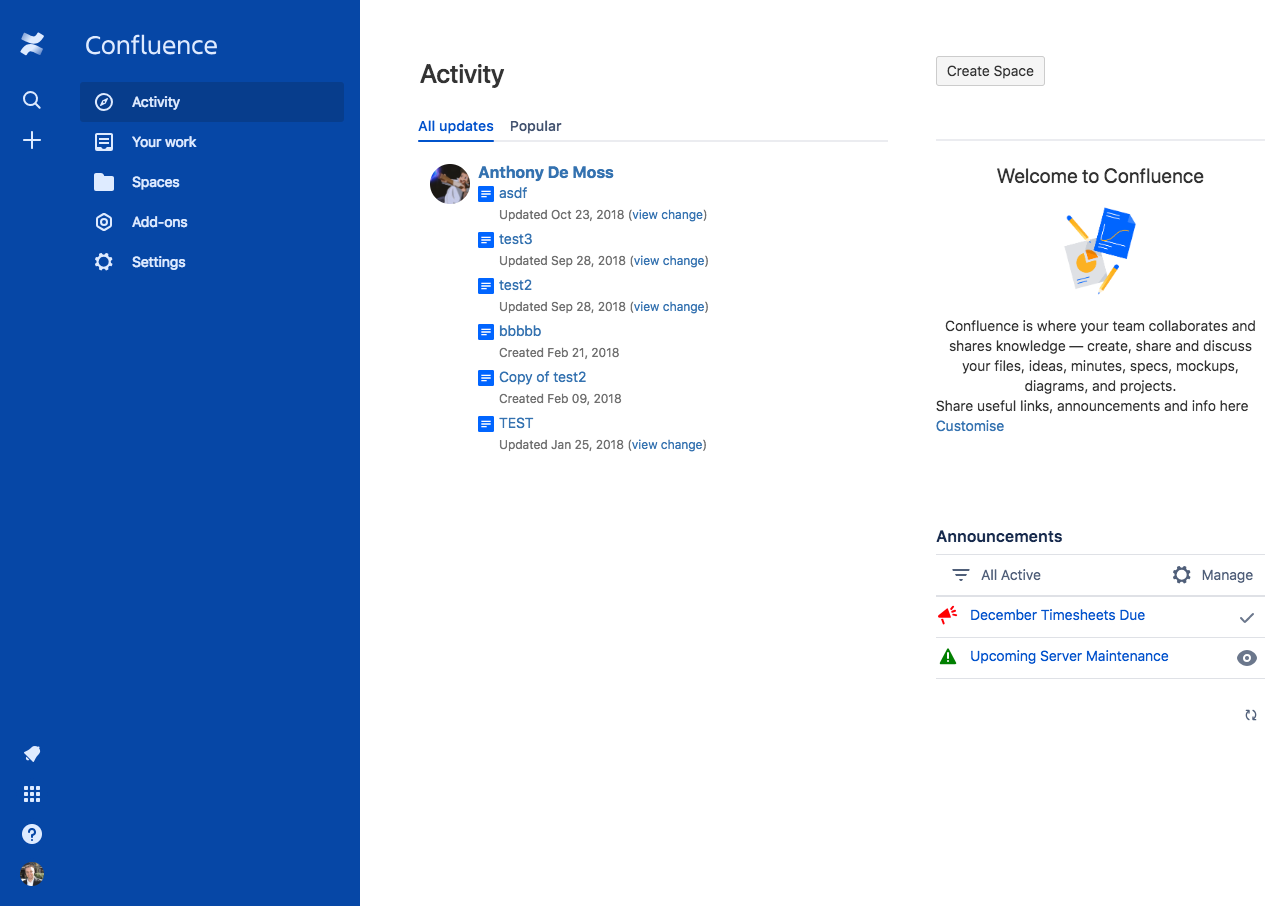Open the Anthony De Moss profile link
Screen dimensions: 1285x906
[546, 172]
